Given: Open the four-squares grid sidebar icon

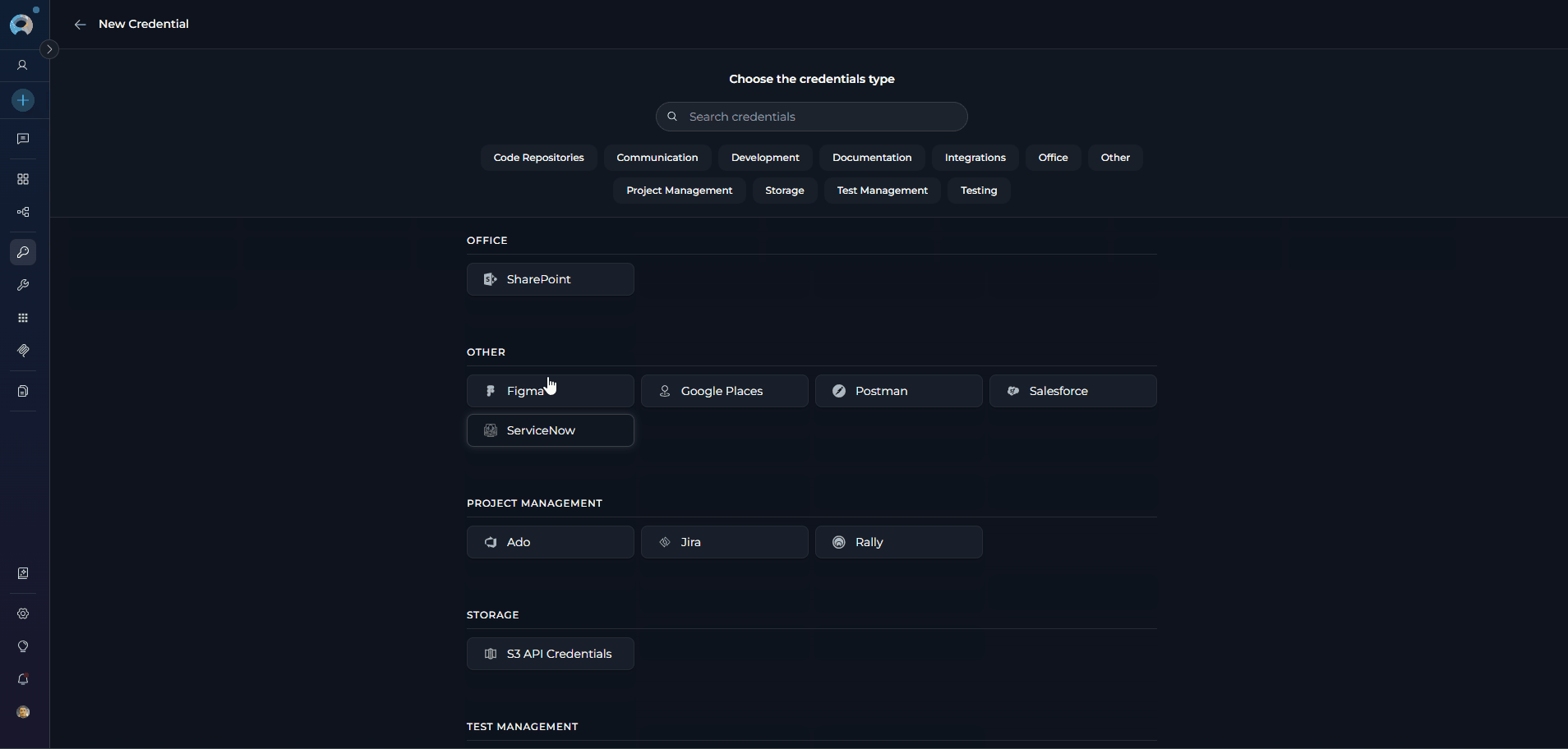Looking at the screenshot, I should pyautogui.click(x=23, y=179).
